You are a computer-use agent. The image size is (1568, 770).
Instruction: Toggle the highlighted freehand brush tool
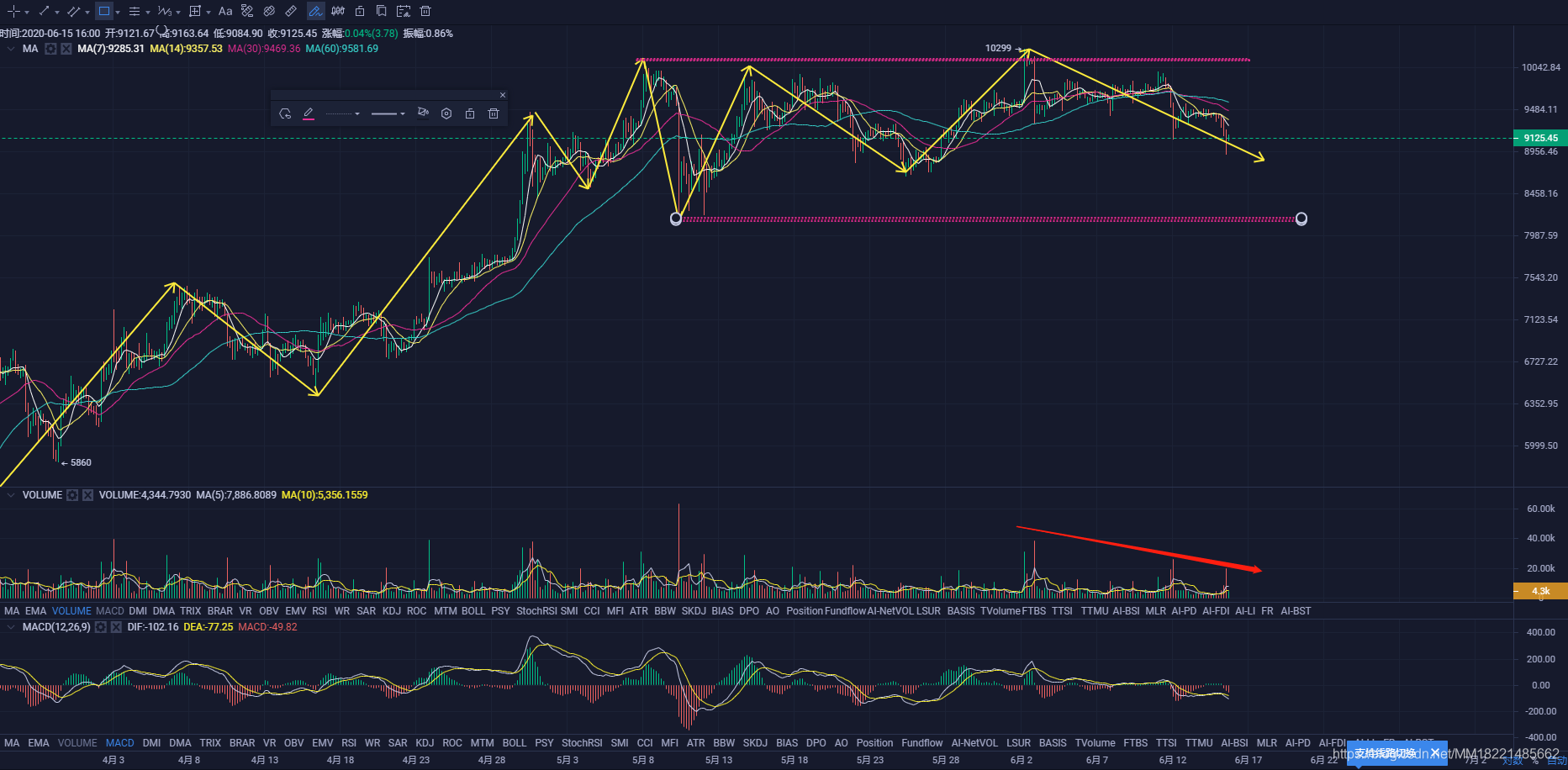point(315,11)
